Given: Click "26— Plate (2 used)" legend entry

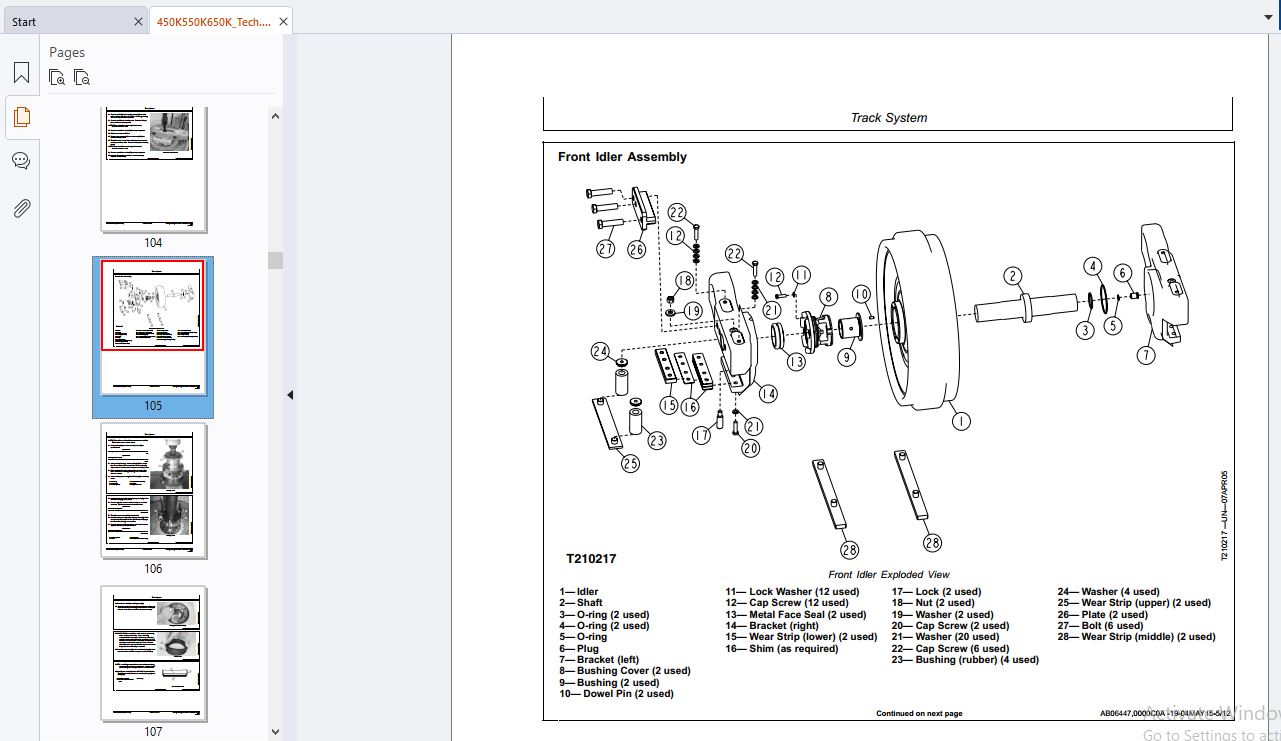Looking at the screenshot, I should click(1102, 615).
